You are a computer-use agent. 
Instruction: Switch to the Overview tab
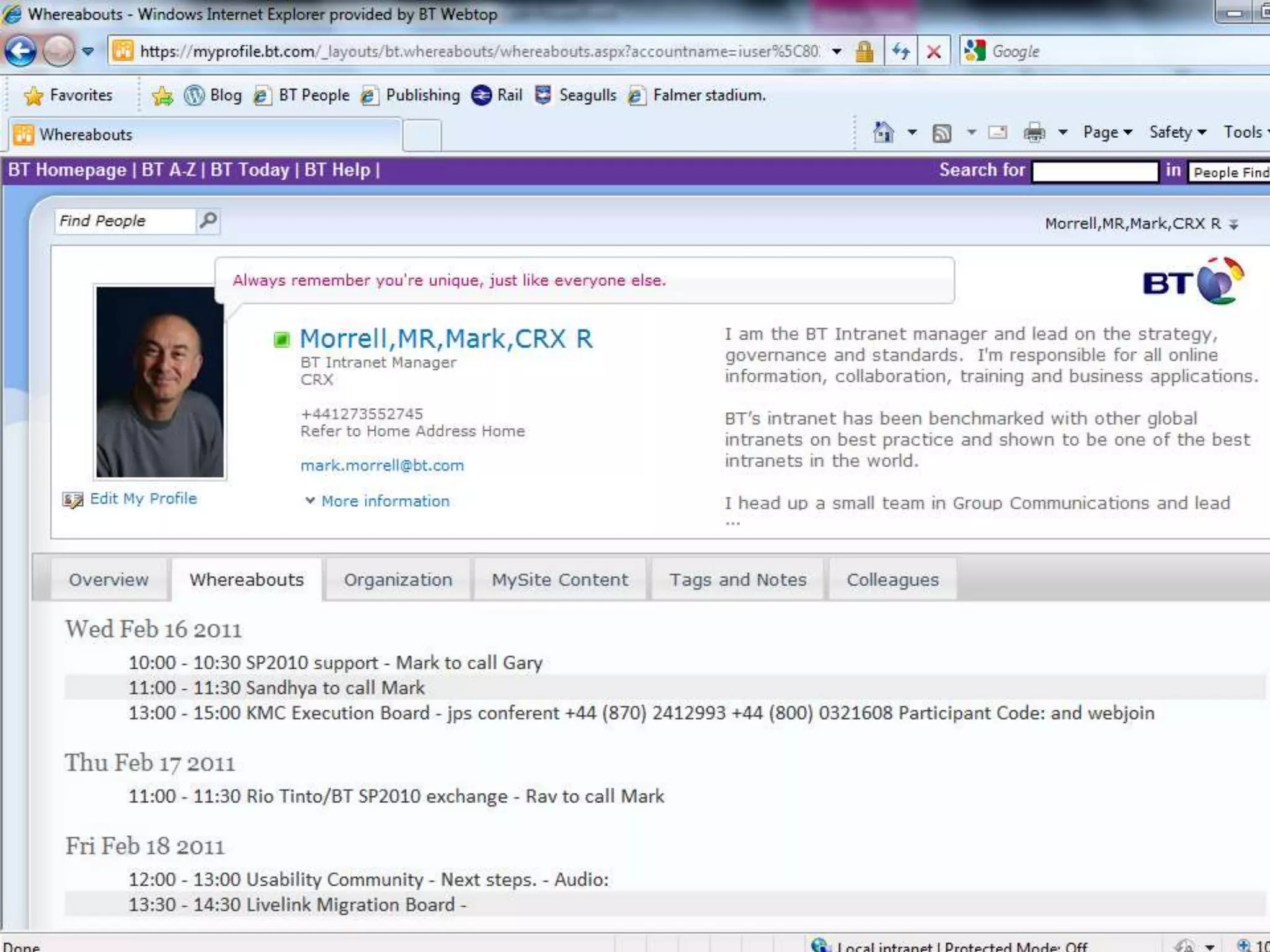coord(109,580)
